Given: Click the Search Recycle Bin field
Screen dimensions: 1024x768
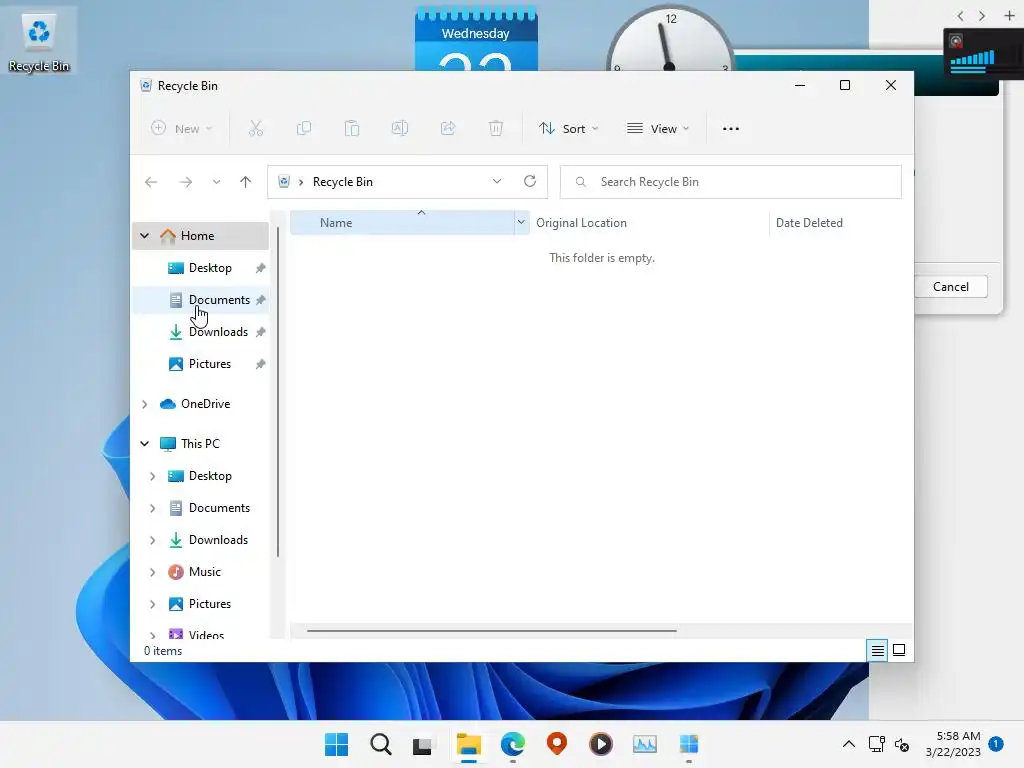Looking at the screenshot, I should point(731,182).
